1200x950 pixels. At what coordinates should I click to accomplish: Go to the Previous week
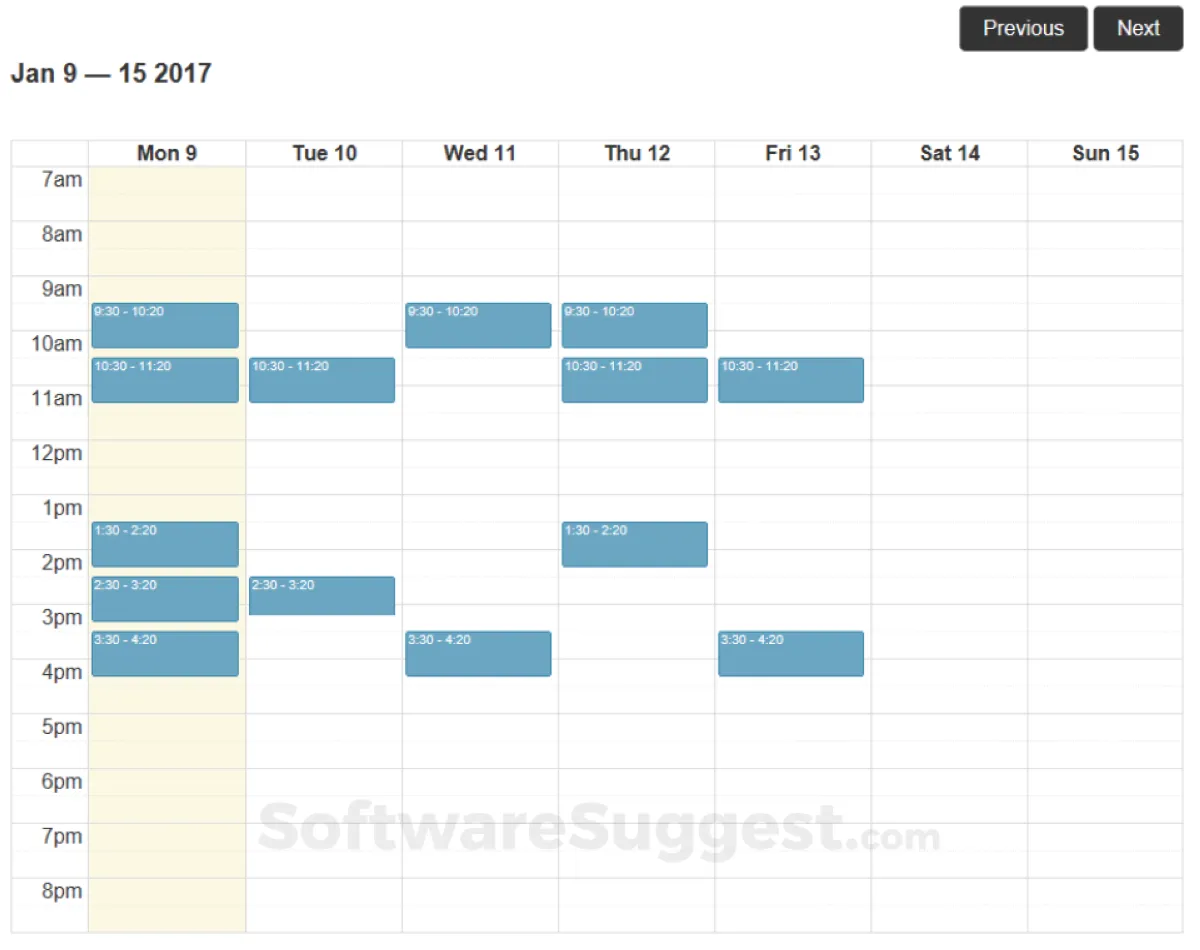(1023, 28)
